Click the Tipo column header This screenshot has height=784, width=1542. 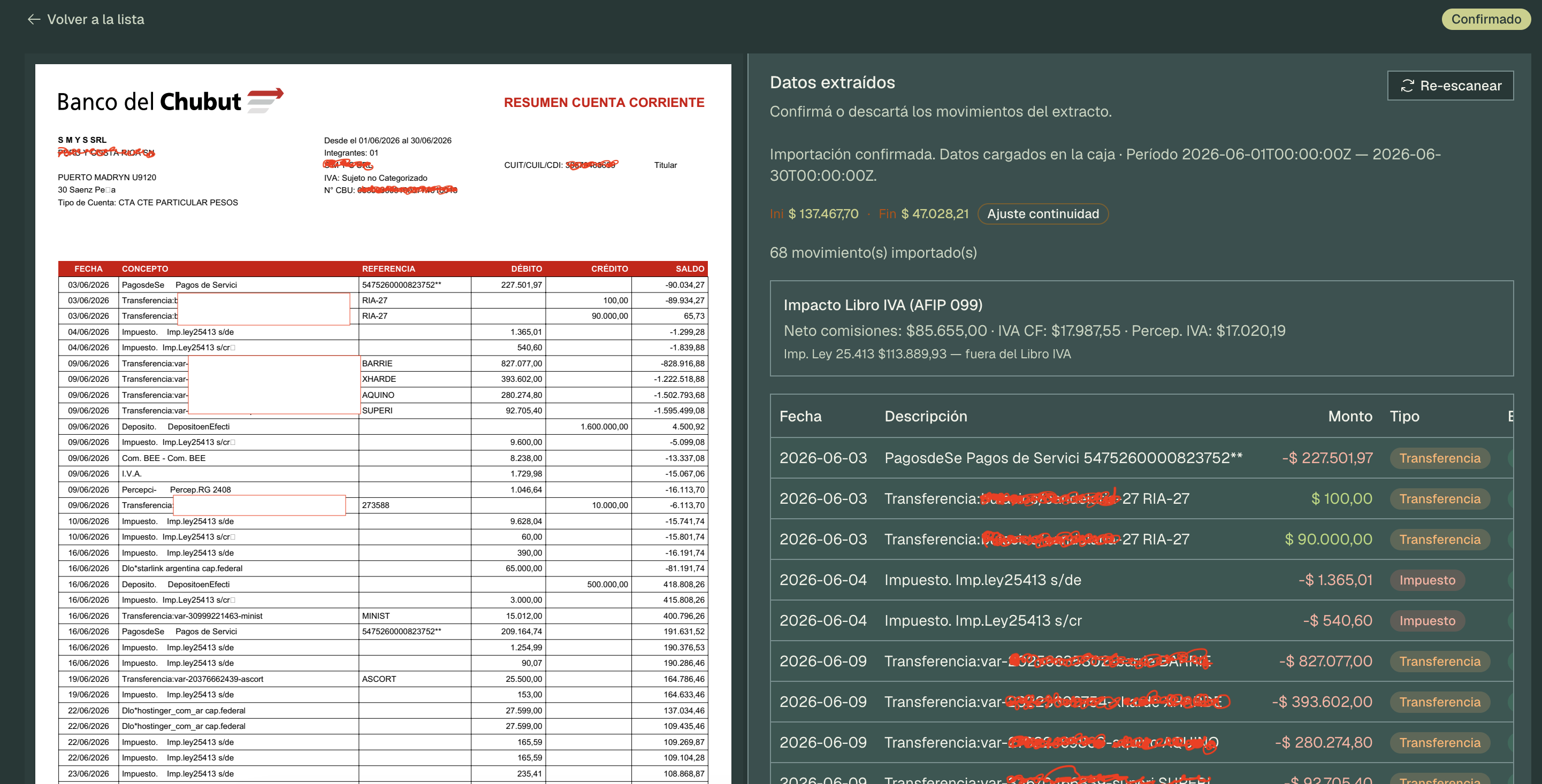[1404, 416]
